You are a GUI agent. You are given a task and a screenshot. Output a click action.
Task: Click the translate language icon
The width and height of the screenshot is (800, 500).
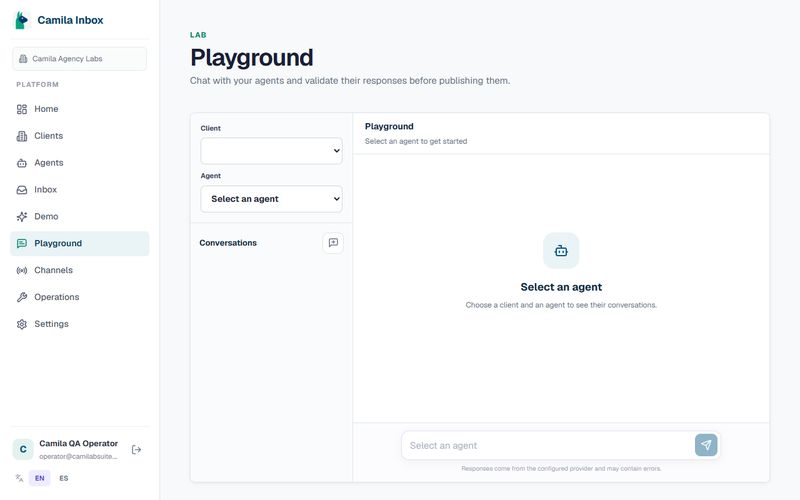pyautogui.click(x=19, y=478)
